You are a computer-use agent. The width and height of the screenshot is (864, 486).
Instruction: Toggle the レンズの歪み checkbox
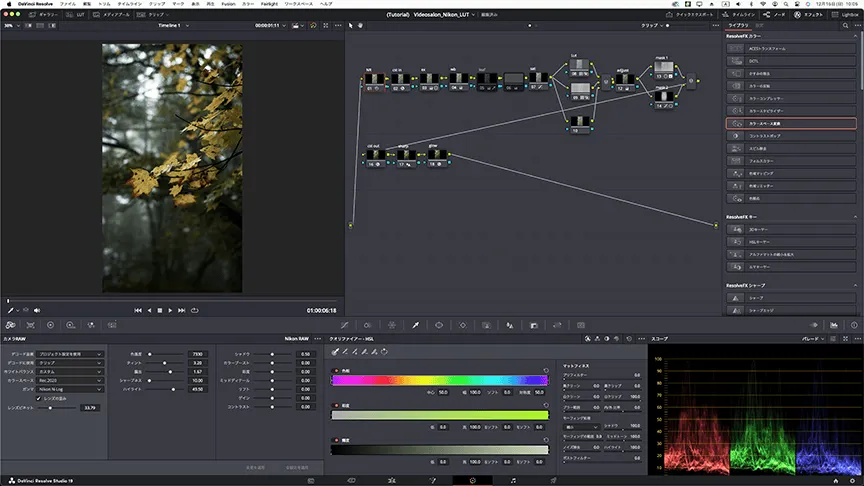[37, 398]
